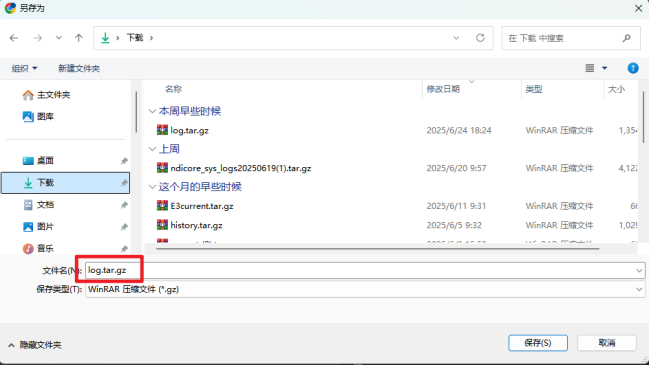The height and width of the screenshot is (366, 649).
Task: Click the navigation pane scrollbar
Action: pos(136,112)
